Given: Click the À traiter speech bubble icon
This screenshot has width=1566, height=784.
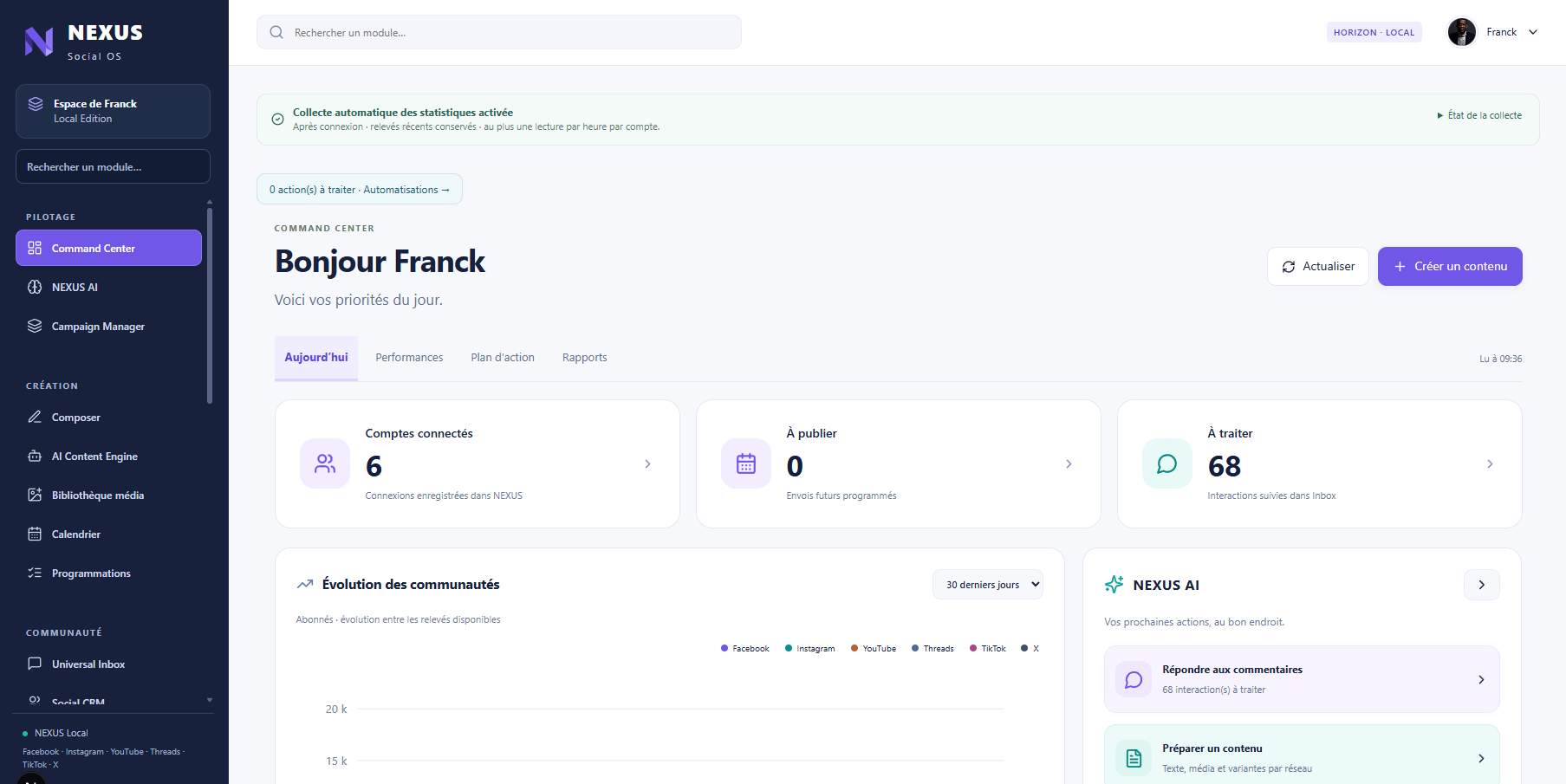Looking at the screenshot, I should 1167,463.
